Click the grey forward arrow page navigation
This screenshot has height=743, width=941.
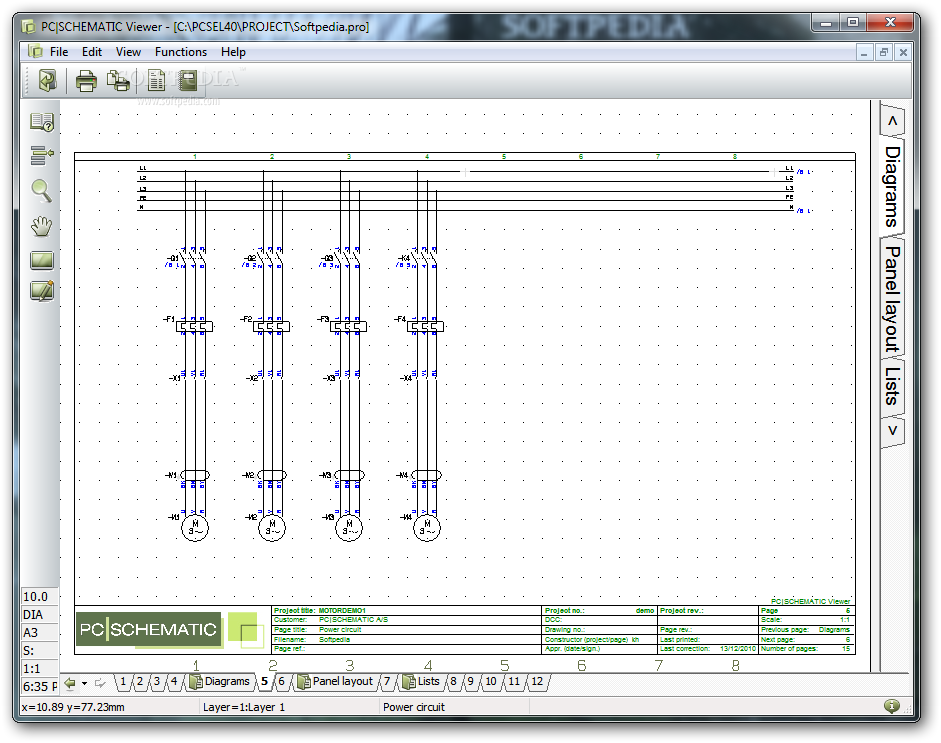click(x=100, y=683)
